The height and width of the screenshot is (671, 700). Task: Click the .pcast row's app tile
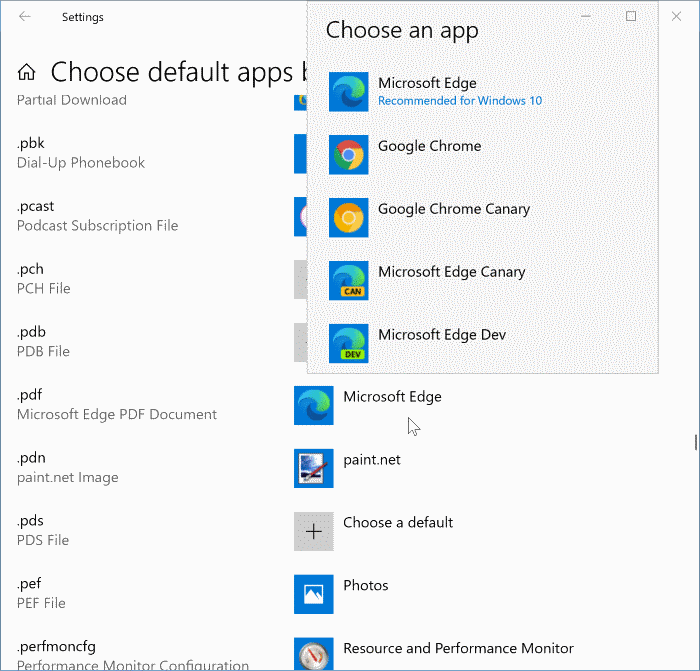[x=300, y=217]
